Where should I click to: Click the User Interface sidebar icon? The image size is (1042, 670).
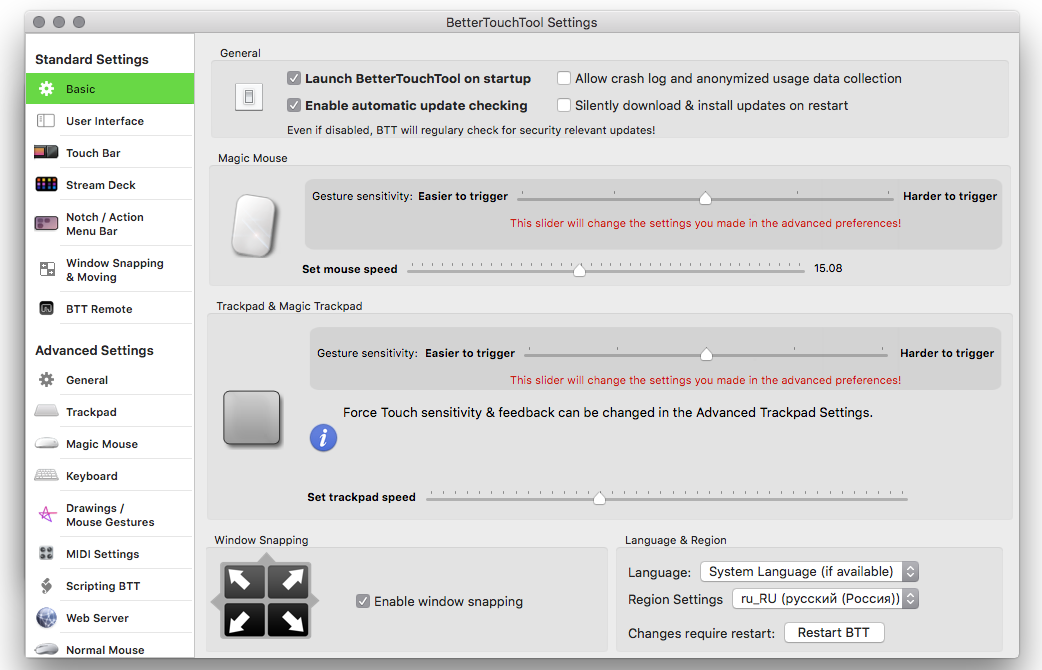coord(46,120)
